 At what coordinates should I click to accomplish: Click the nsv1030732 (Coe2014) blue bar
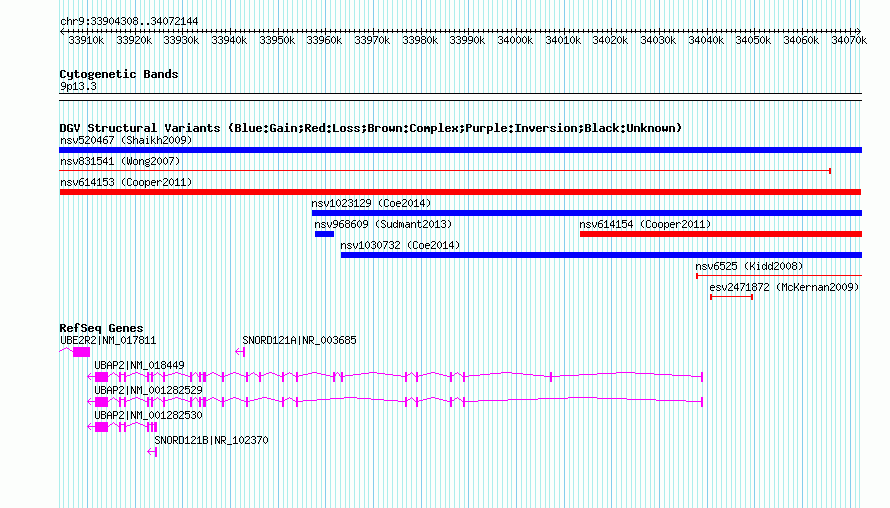tap(601, 255)
